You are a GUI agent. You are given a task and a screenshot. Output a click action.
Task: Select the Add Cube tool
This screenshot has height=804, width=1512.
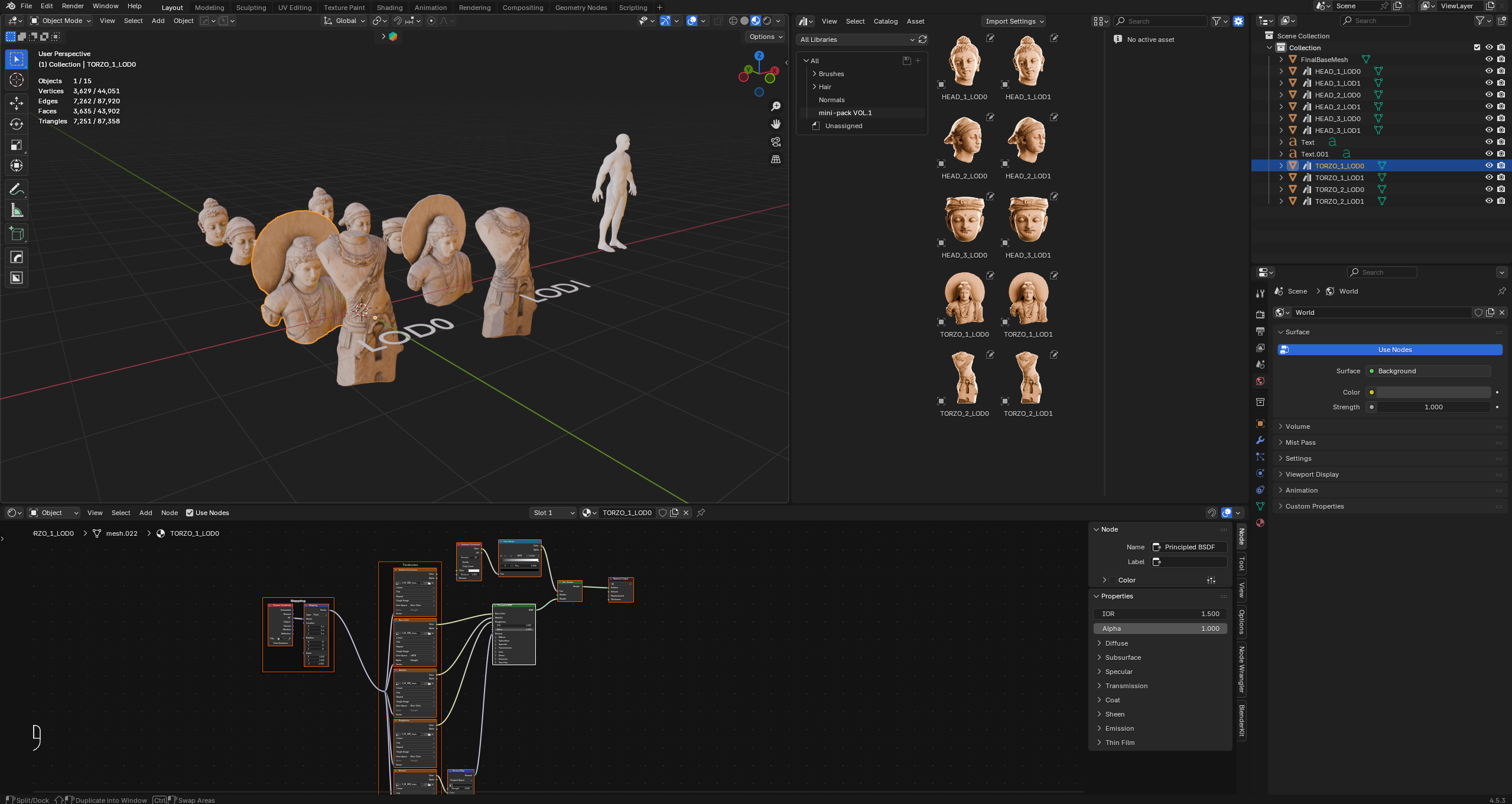pyautogui.click(x=17, y=234)
